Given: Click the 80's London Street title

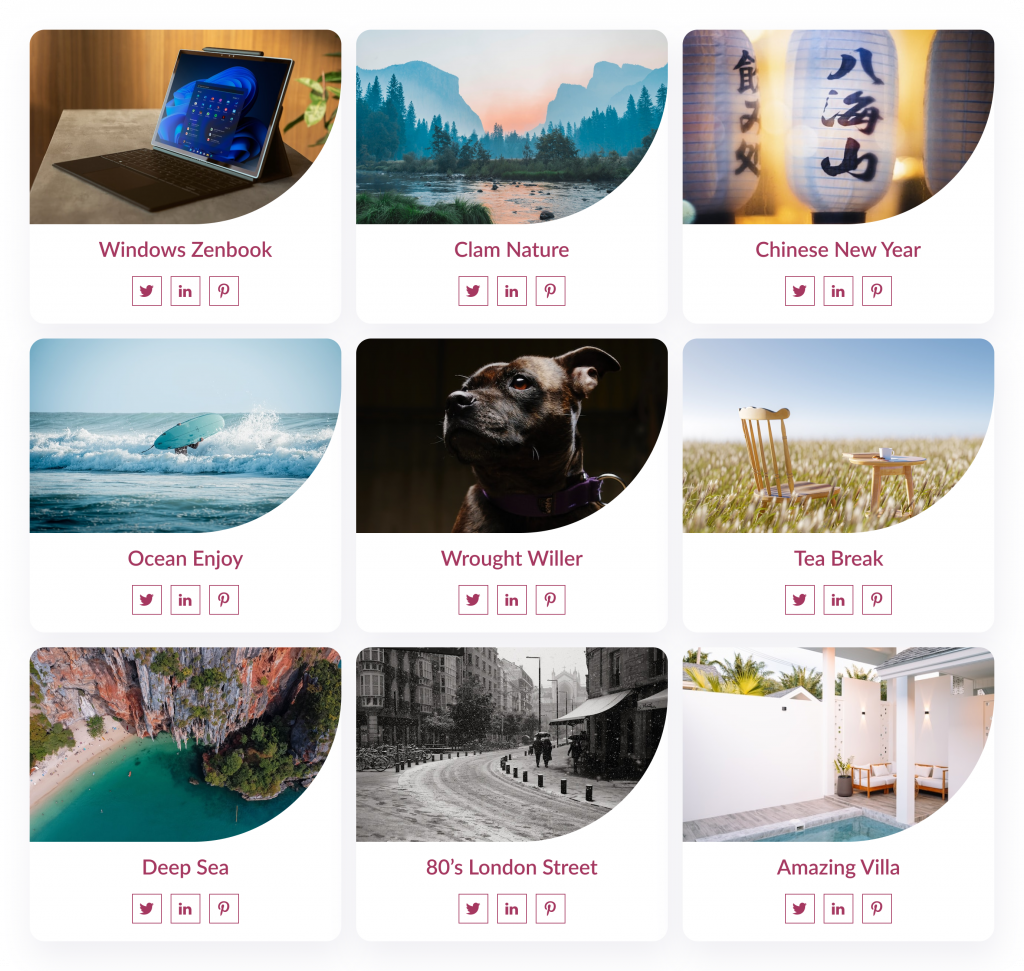Looking at the screenshot, I should pos(511,867).
